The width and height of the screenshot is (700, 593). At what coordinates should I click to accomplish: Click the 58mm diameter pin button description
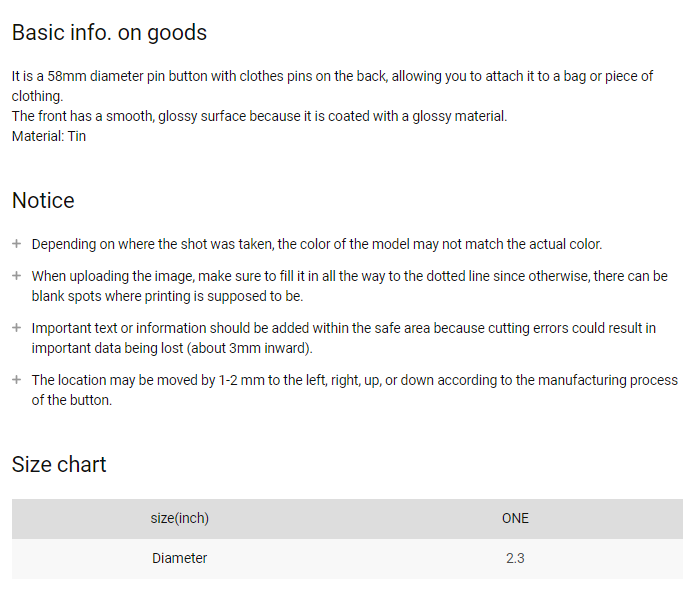(x=332, y=86)
